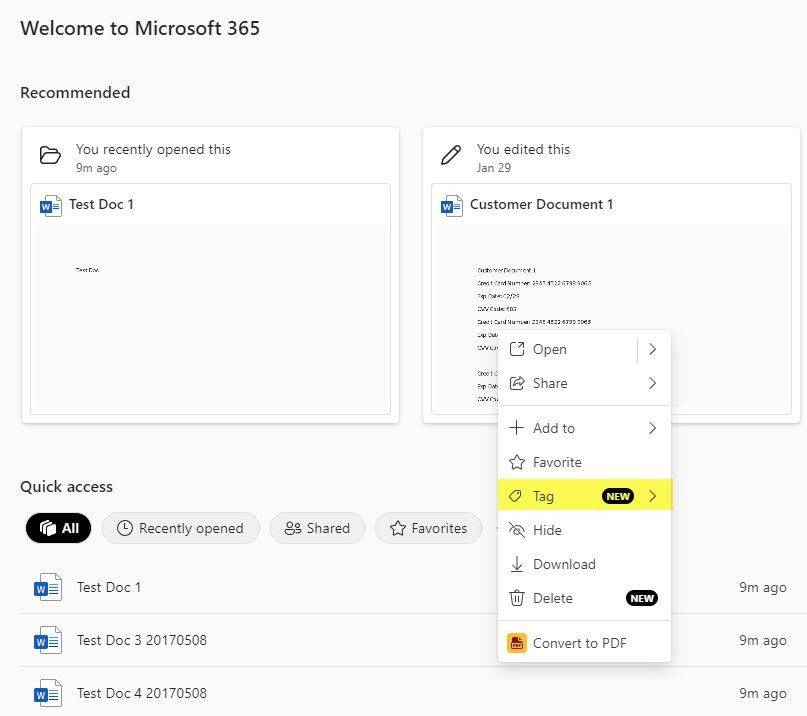Select Add to in the context menu
Viewport: 807px width, 716px height.
[x=584, y=428]
